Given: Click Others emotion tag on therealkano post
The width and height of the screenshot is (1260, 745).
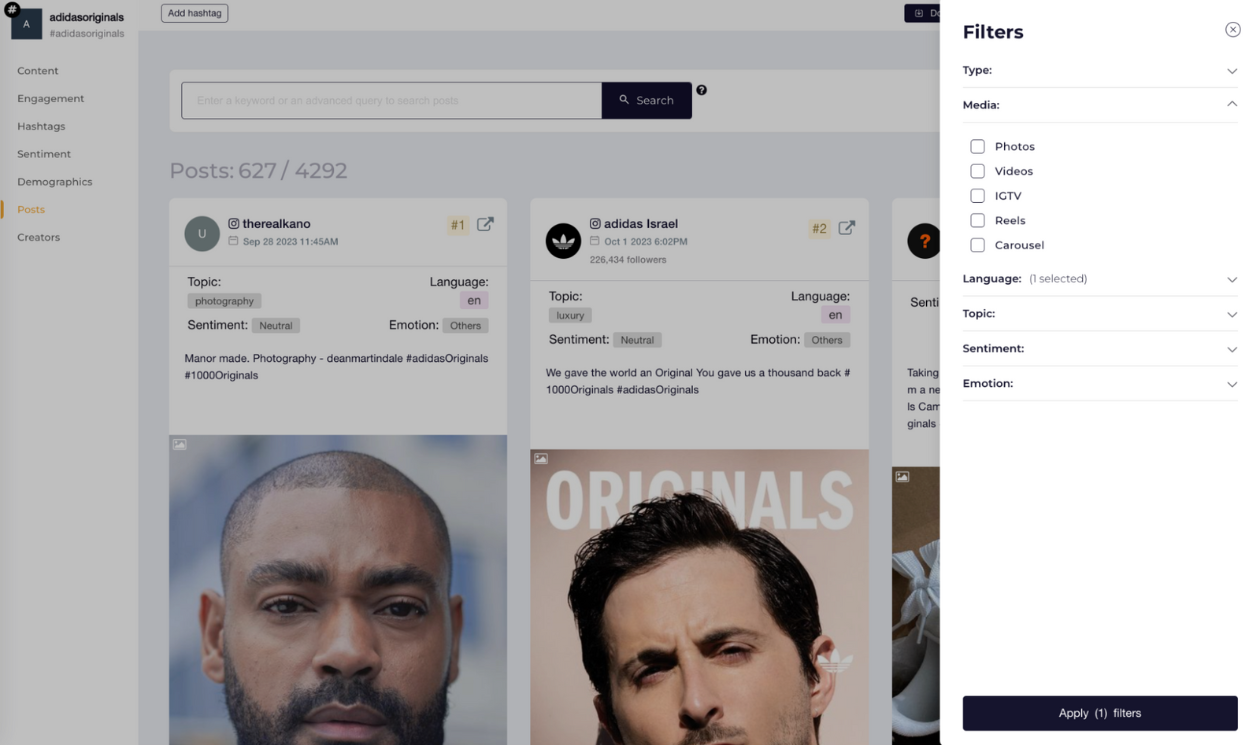Looking at the screenshot, I should (465, 326).
